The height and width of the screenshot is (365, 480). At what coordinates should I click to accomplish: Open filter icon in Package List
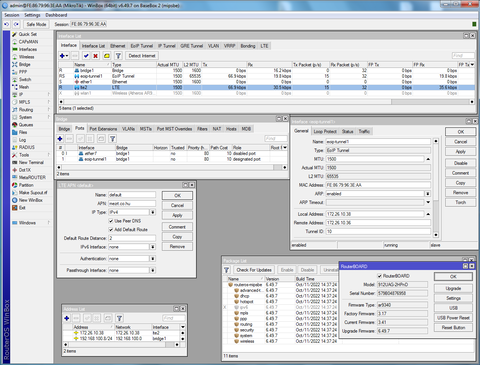(x=227, y=270)
